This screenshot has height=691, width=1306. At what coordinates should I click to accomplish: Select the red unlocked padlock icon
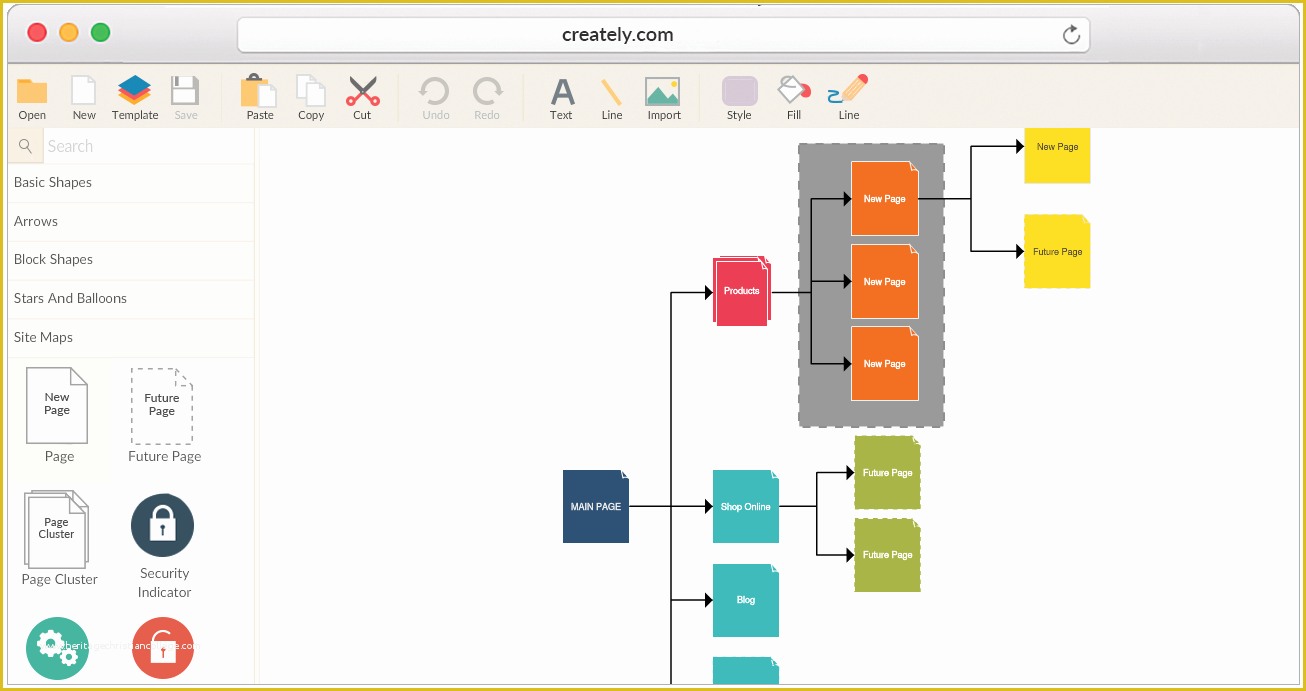coord(163,649)
